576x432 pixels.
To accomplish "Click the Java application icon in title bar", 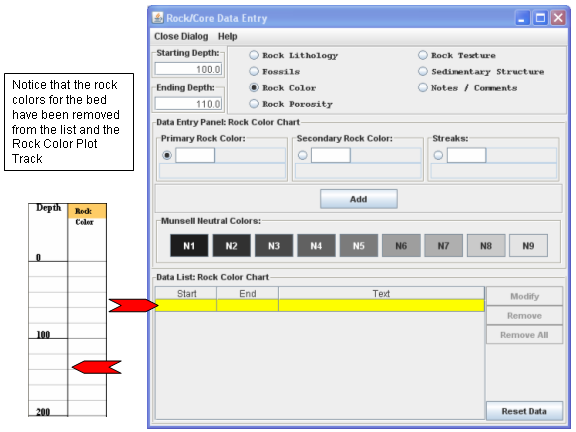I will click(x=158, y=18).
